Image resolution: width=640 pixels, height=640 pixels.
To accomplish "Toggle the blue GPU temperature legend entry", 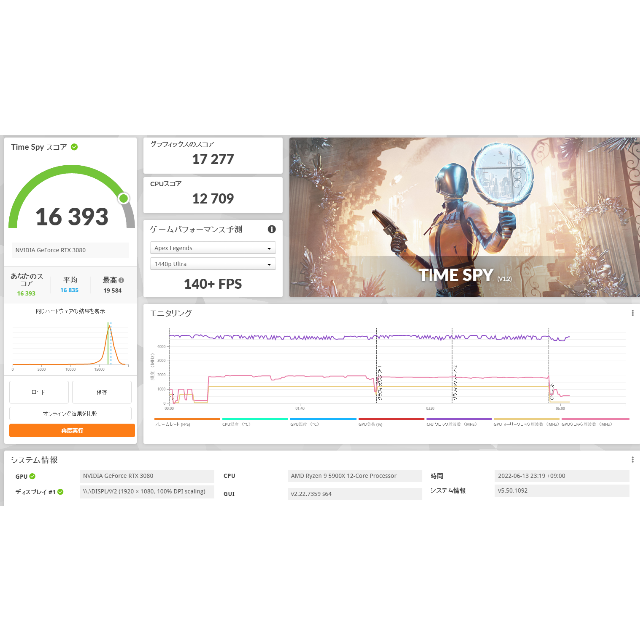I will click(x=323, y=422).
